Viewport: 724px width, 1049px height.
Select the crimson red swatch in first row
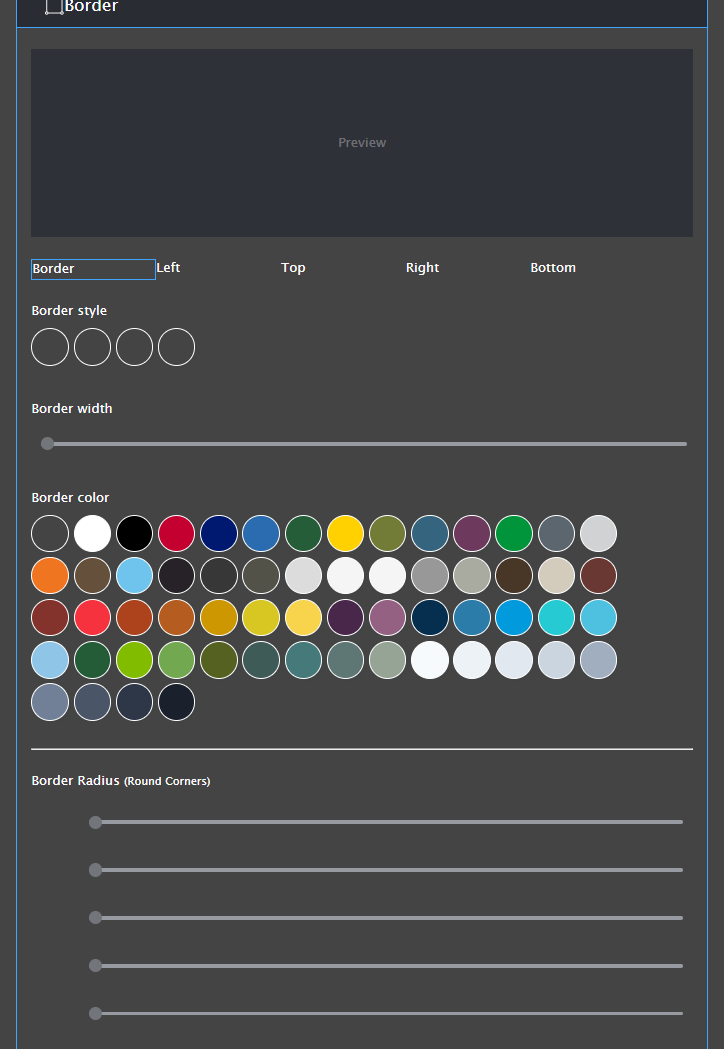[x=176, y=534]
